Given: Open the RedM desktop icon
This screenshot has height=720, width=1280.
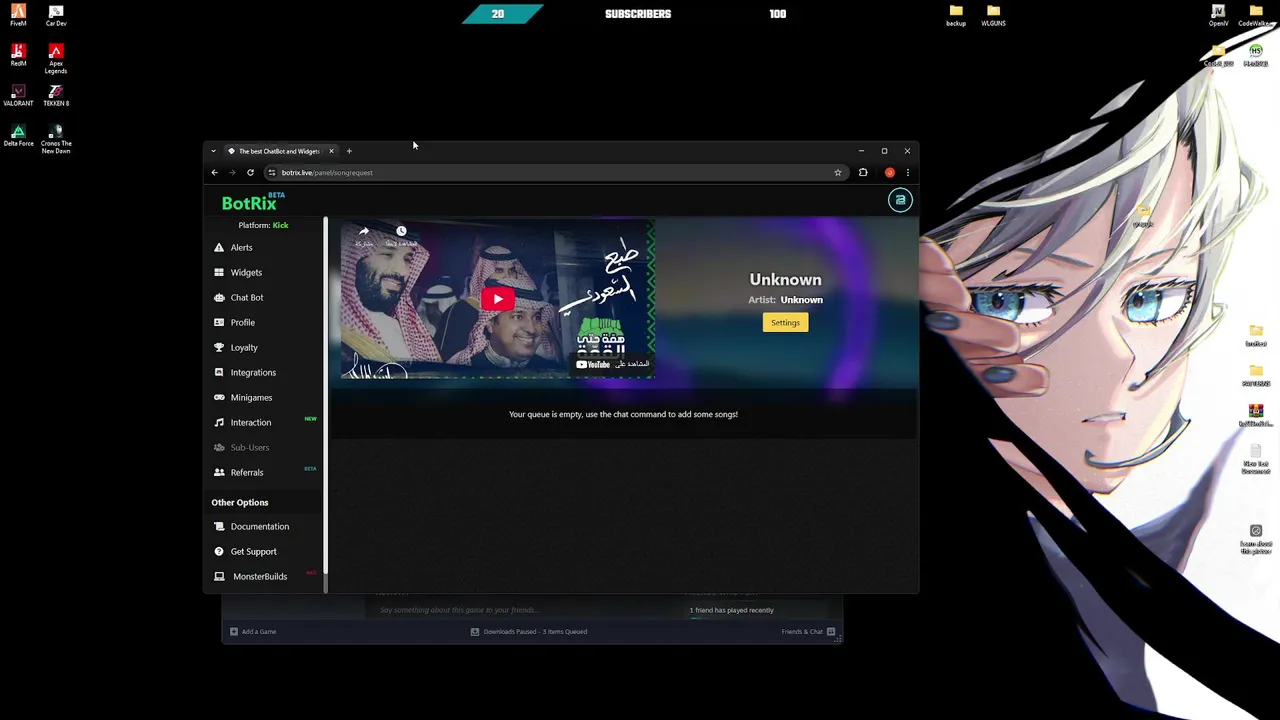Looking at the screenshot, I should (18, 56).
